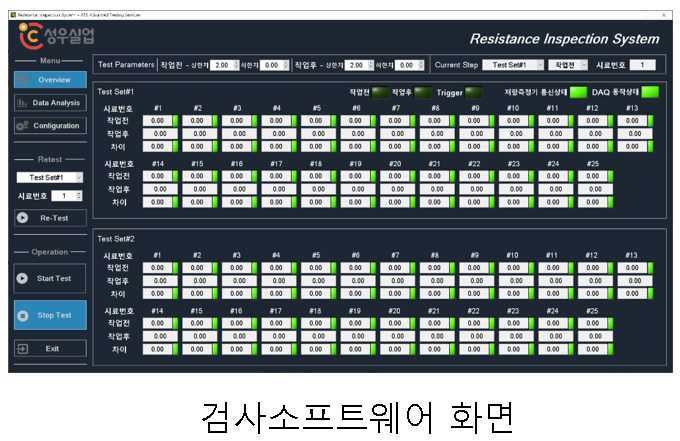Image resolution: width=680 pixels, height=441 pixels.
Task: Click the Start Test play icon
Action: [x=22, y=278]
